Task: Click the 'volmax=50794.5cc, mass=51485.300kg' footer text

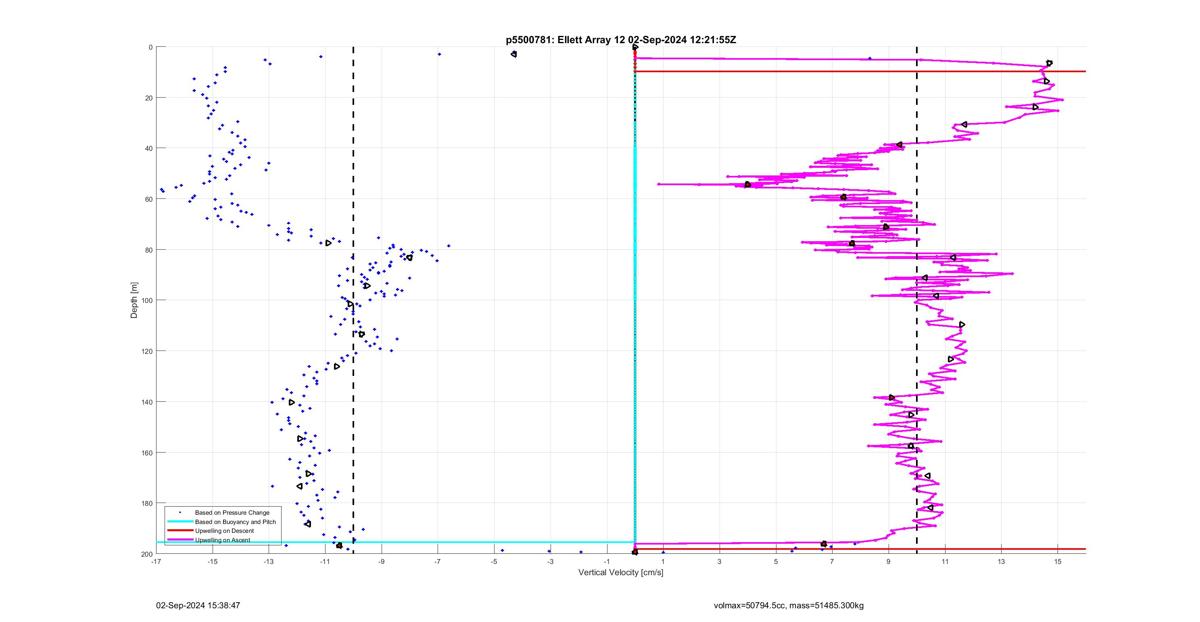Action: click(x=789, y=605)
